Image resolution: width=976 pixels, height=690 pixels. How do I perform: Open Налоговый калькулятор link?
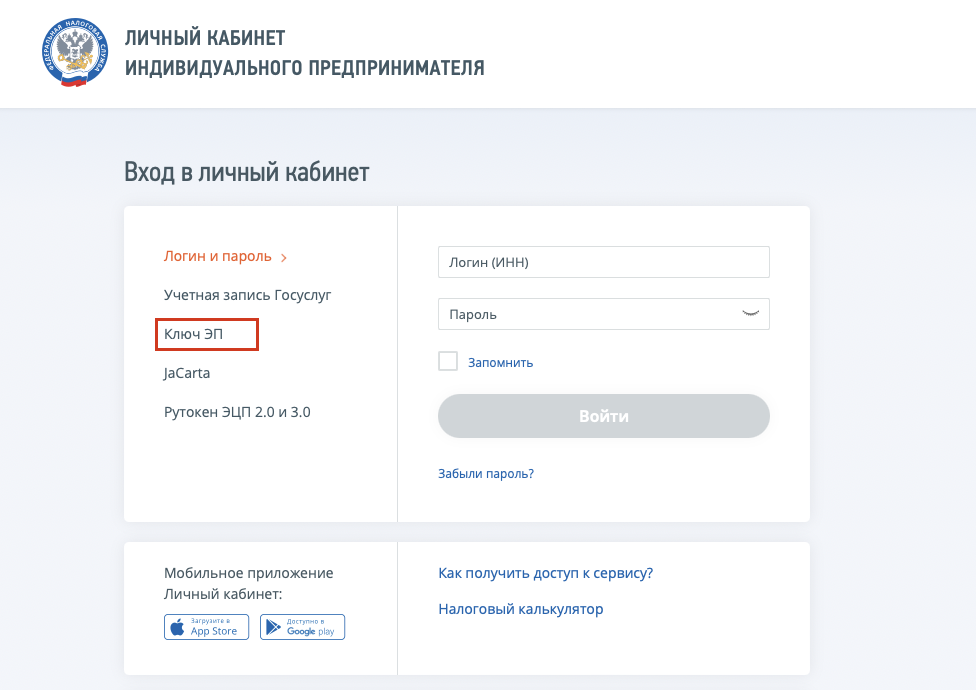(521, 609)
